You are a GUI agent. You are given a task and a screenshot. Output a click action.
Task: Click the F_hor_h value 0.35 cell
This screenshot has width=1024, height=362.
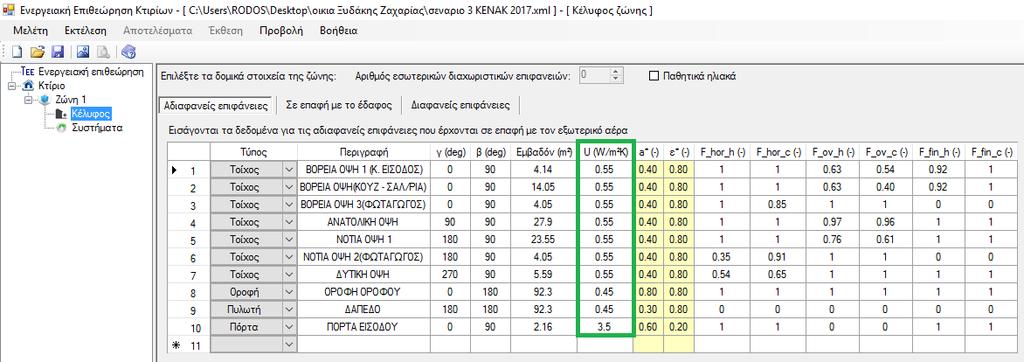click(x=722, y=257)
